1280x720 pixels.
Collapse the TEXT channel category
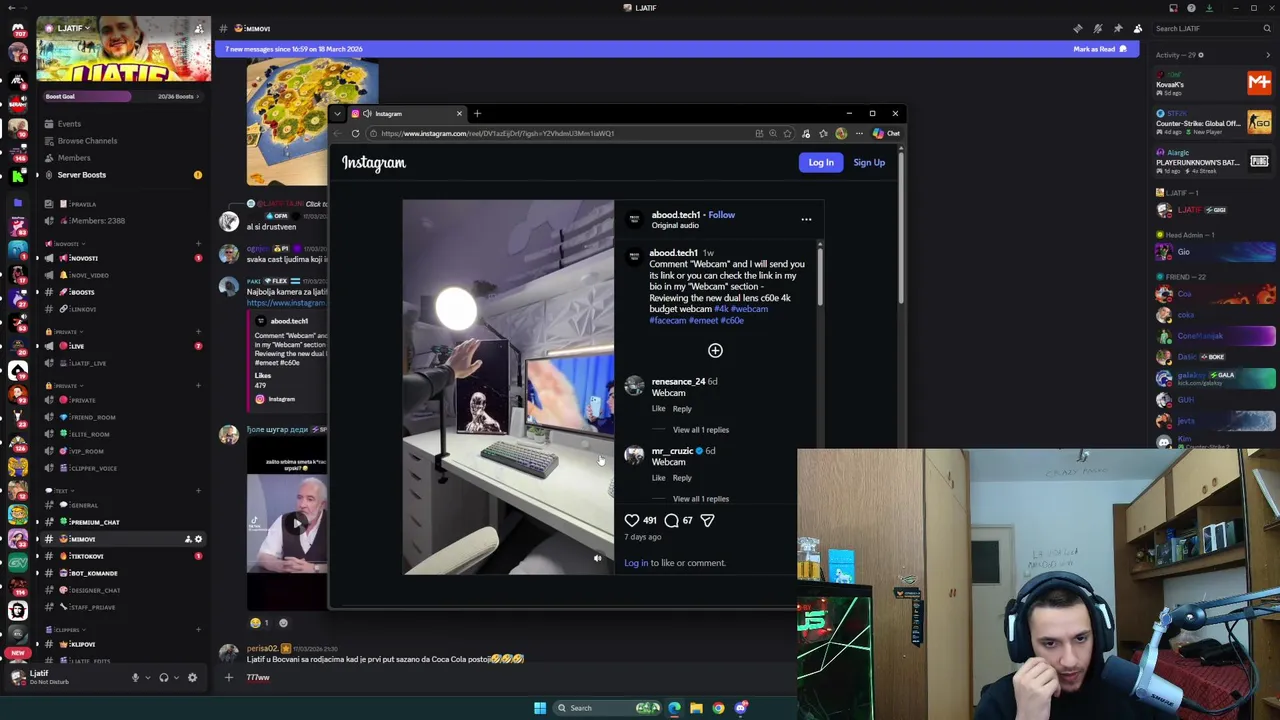60,491
